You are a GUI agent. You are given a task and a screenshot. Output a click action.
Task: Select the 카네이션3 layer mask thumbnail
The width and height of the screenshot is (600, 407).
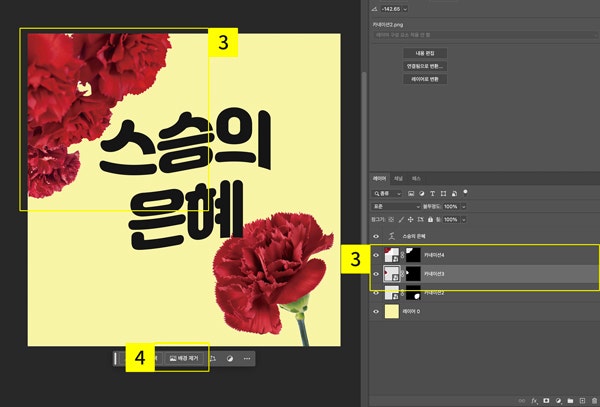coord(413,273)
